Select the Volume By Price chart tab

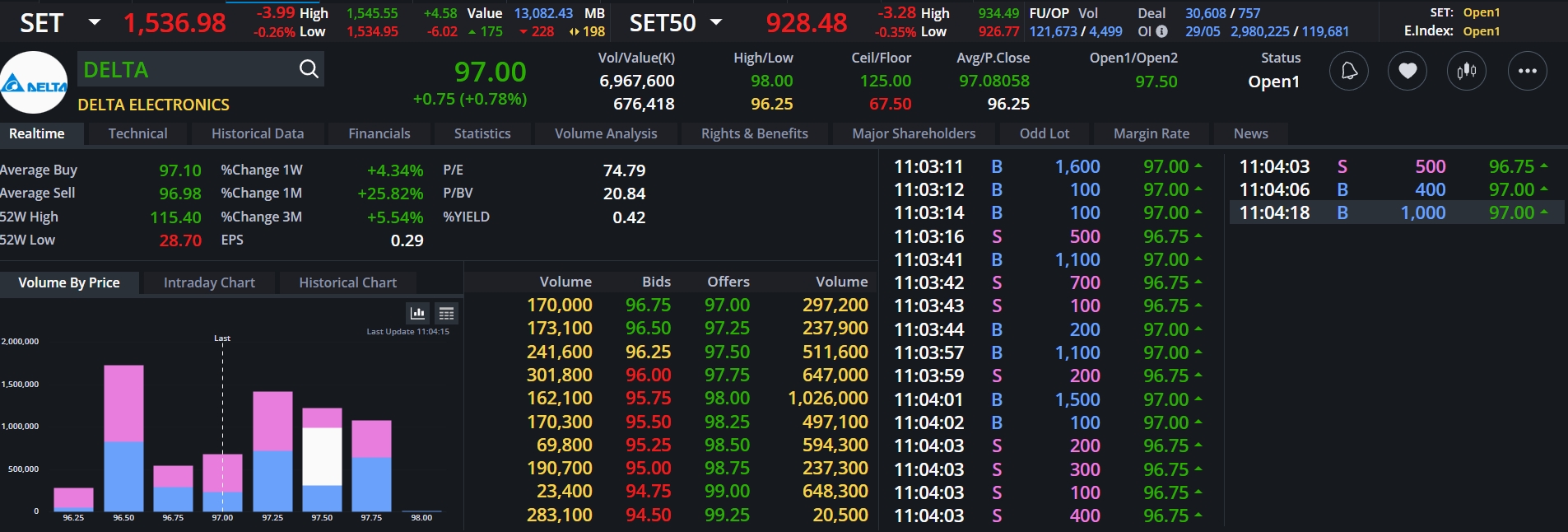(x=69, y=282)
